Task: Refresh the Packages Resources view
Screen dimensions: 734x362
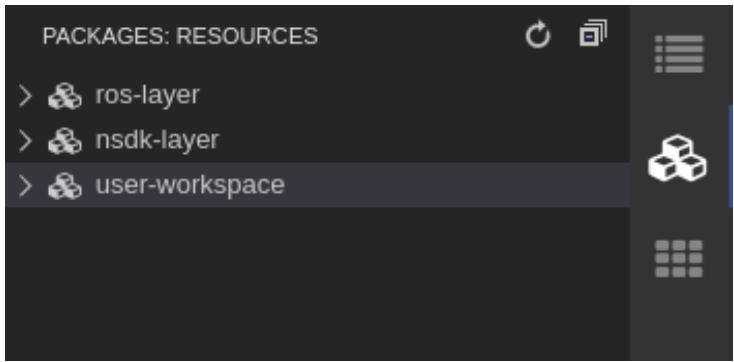Action: pyautogui.click(x=537, y=35)
